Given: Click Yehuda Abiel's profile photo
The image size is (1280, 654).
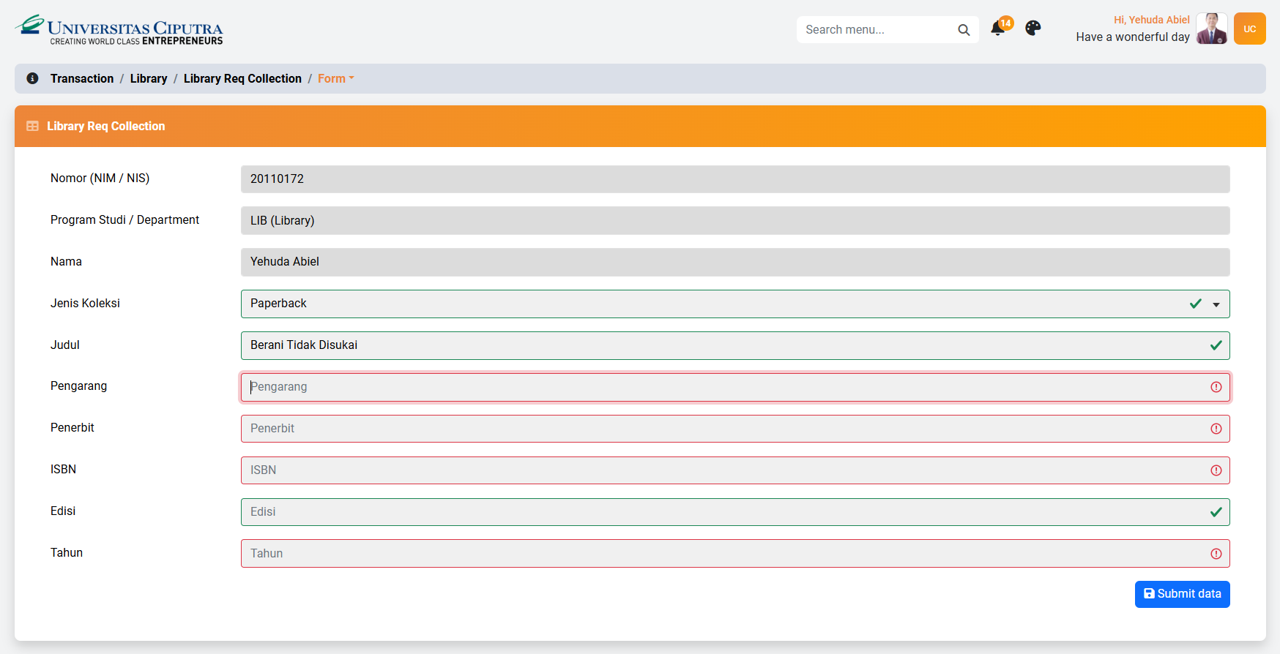Looking at the screenshot, I should 1211,29.
